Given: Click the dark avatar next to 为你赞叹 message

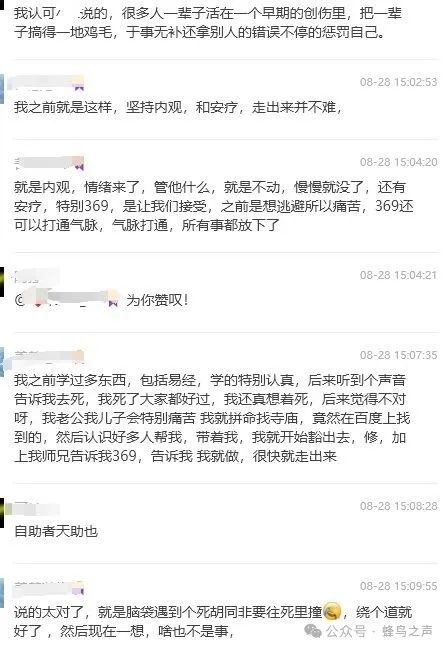Looking at the screenshot, I should click(x=2, y=281).
